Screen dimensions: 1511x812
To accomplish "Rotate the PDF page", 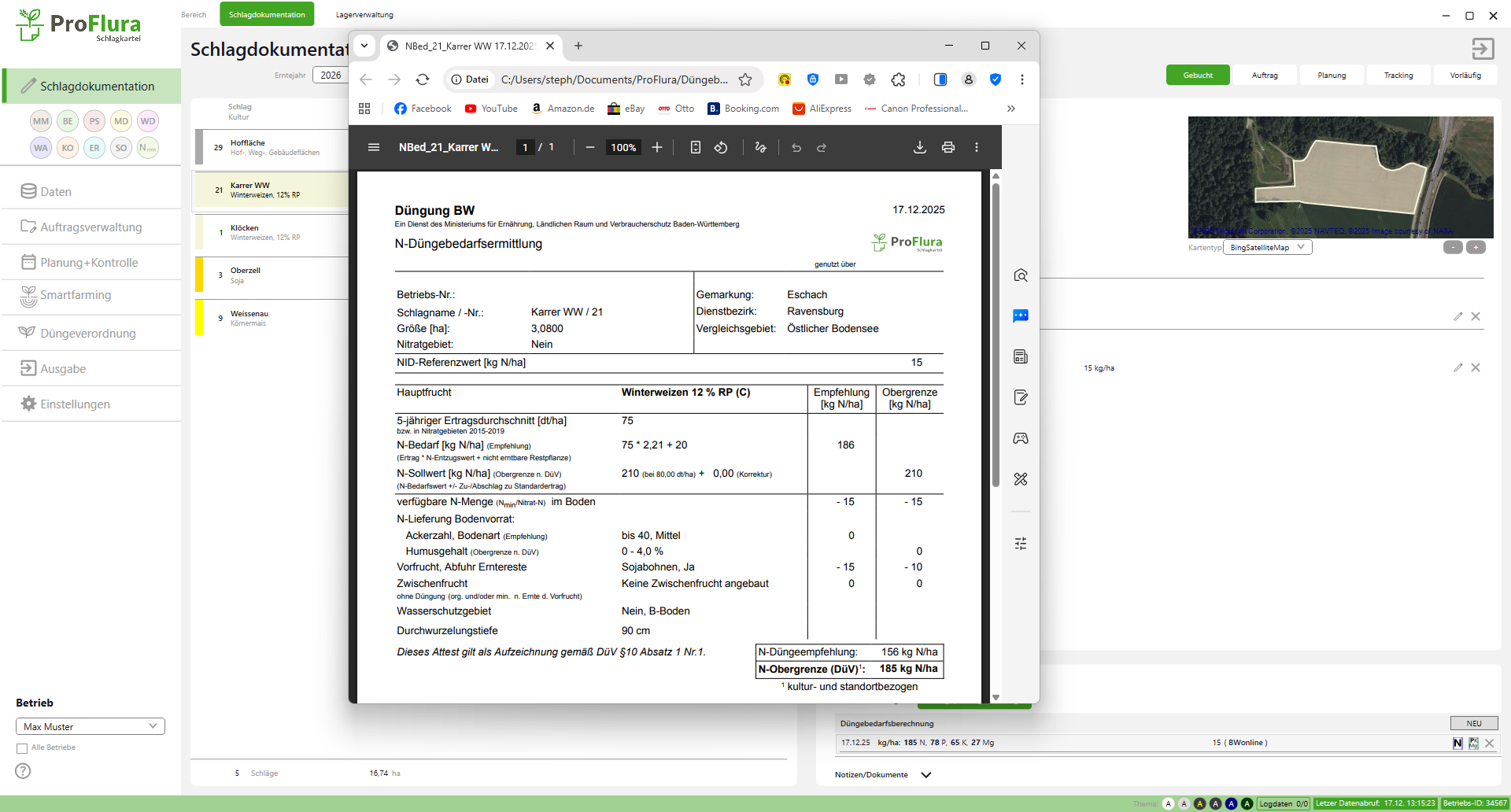I will 721,147.
